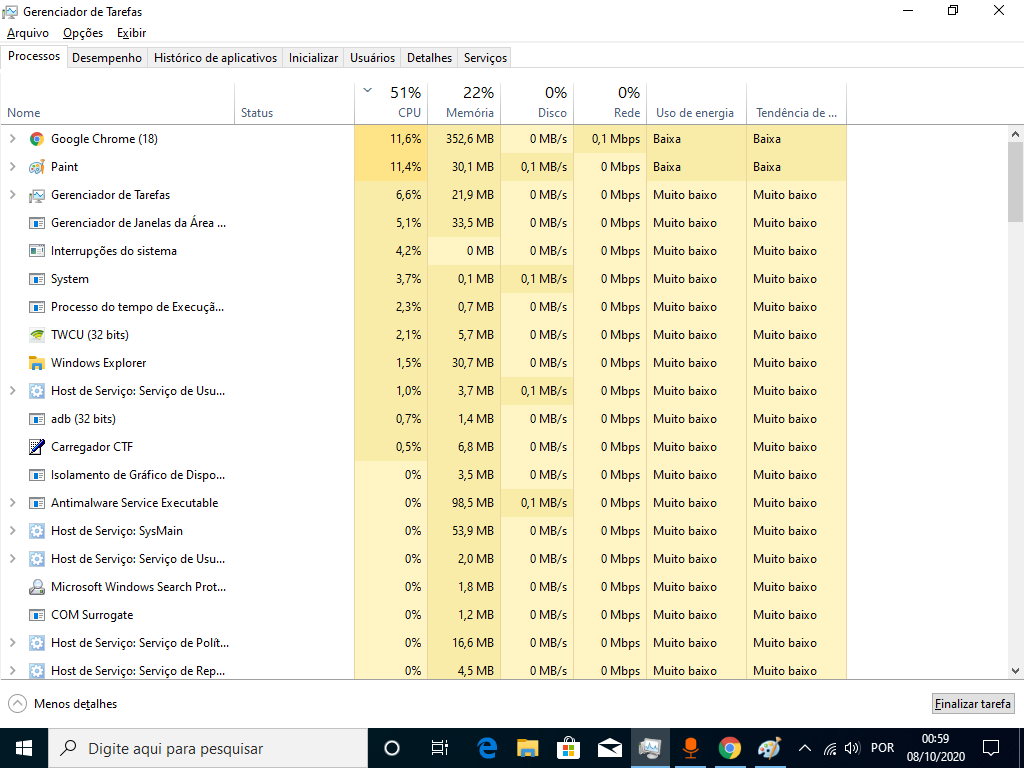The width and height of the screenshot is (1024, 768).
Task: Expand Host de Serviço: Serviço de Polít... entry
Action: tap(12, 643)
